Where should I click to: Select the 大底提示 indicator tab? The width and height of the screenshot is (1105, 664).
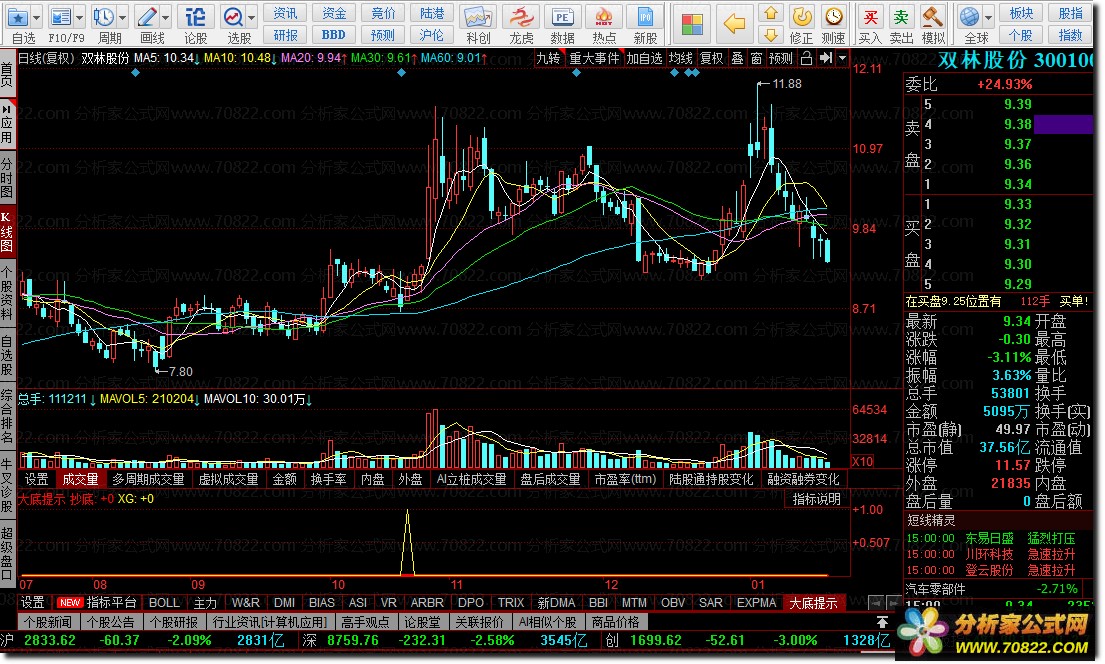(x=813, y=603)
